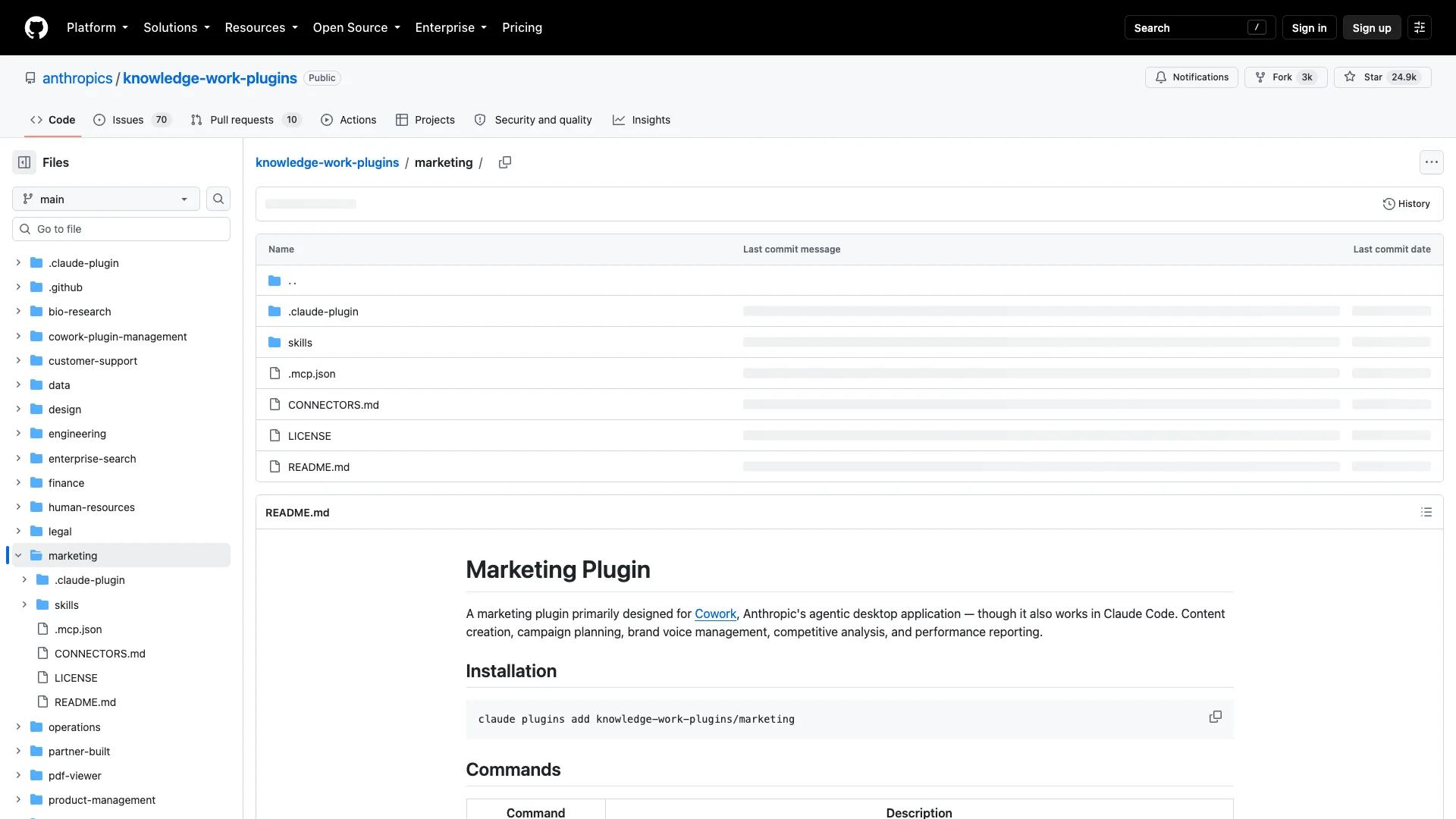Click the skills folder icon in table
Viewport: 1456px width, 819px height.
275,342
